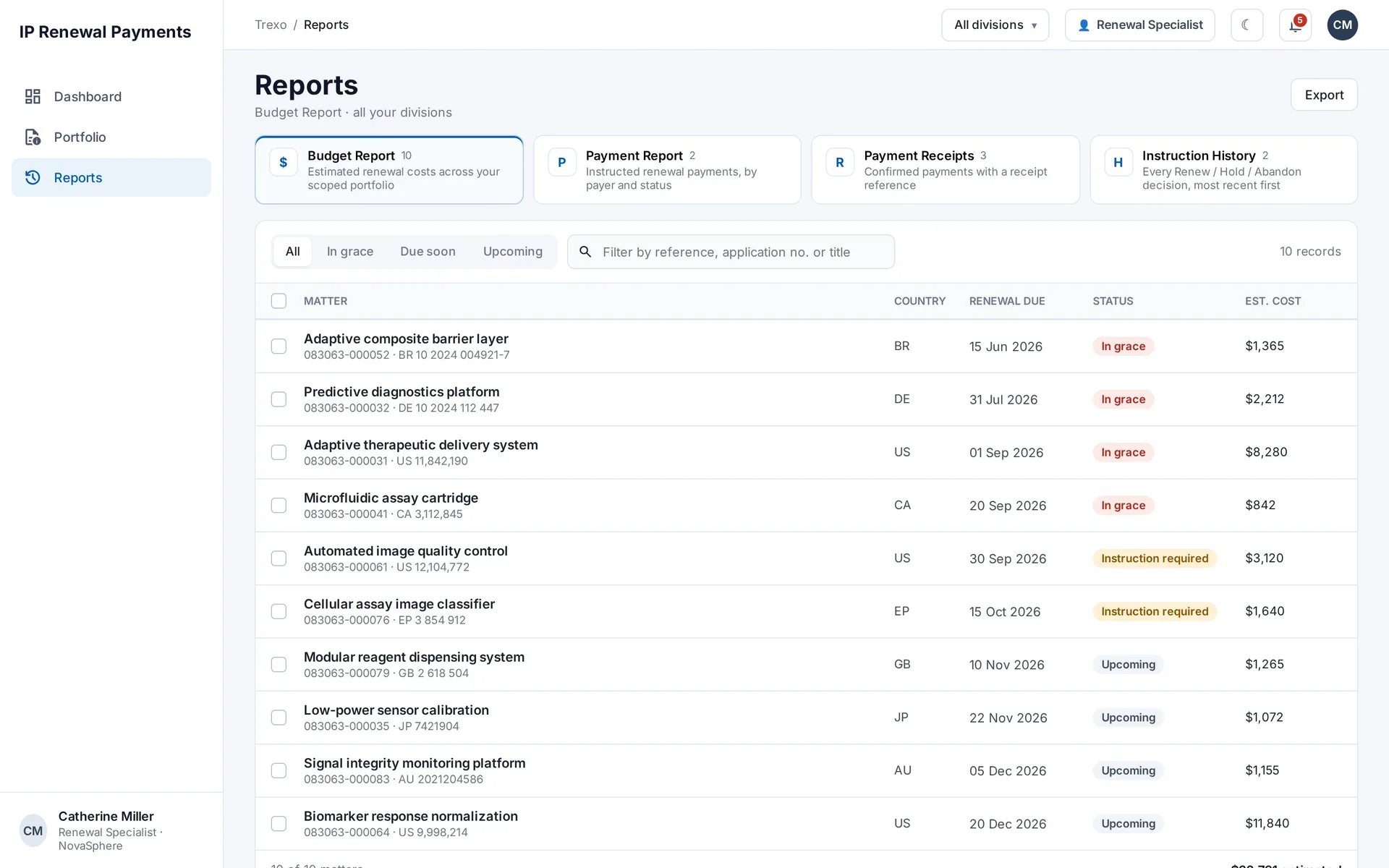Image resolution: width=1389 pixels, height=868 pixels.
Task: Click the Export button
Action: point(1324,95)
